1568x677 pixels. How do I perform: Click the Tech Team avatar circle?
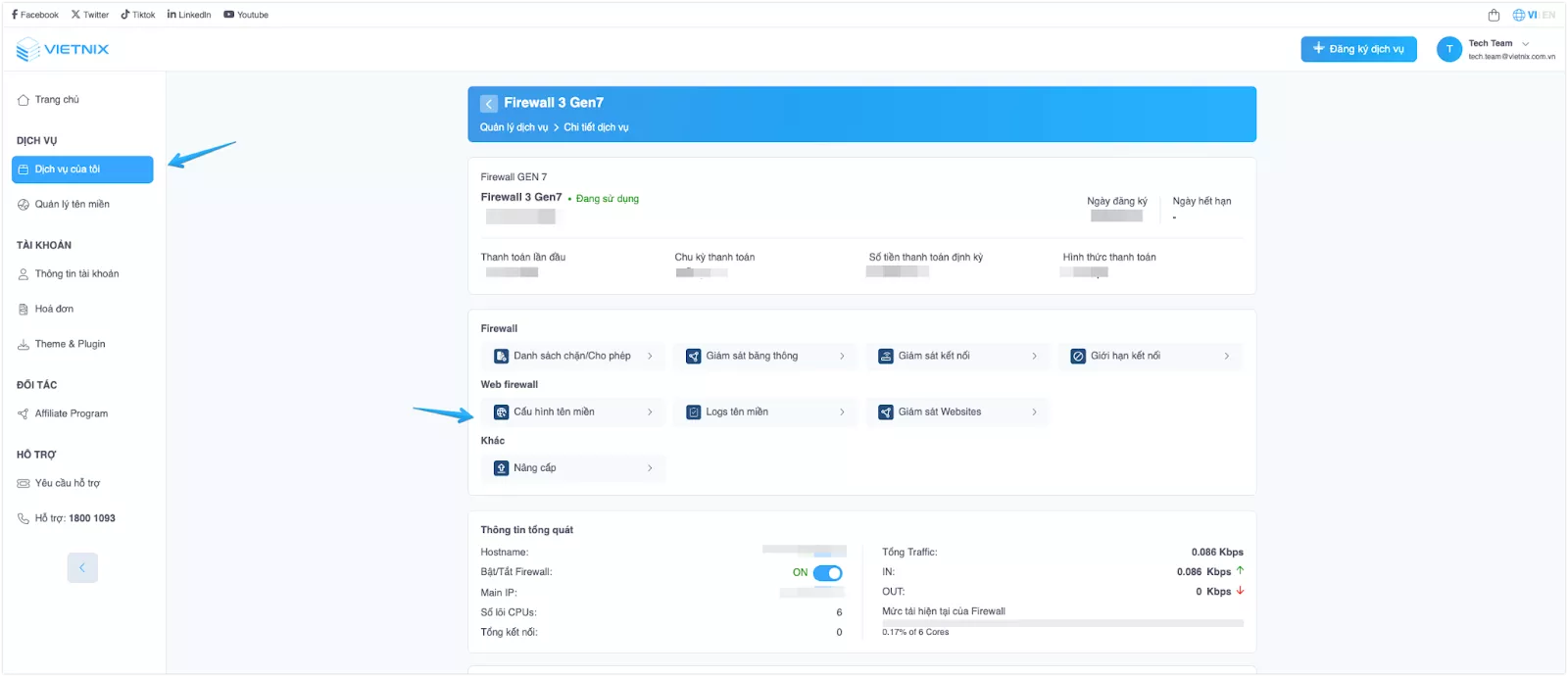pos(1448,49)
